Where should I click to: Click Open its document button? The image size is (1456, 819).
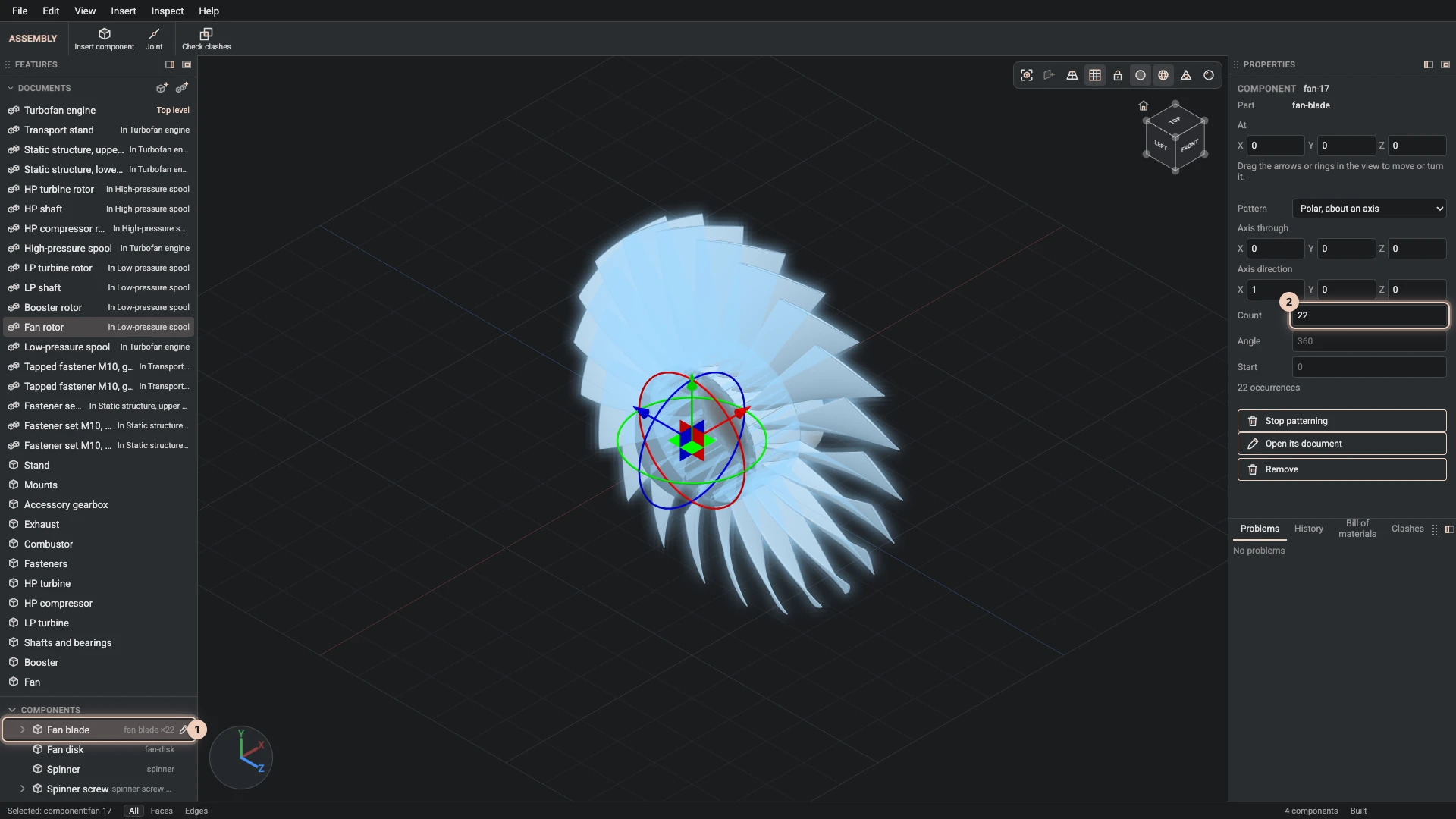[x=1341, y=444]
